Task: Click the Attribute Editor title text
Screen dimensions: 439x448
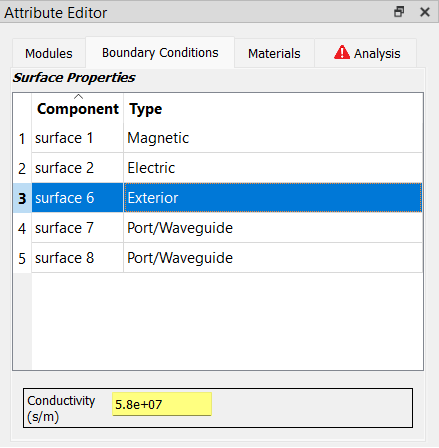Action: [55, 13]
